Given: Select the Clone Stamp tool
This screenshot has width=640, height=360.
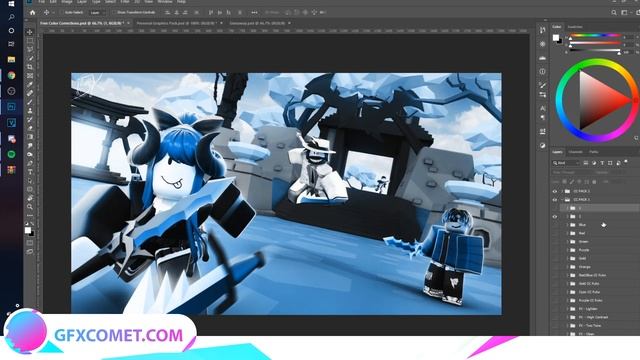Looking at the screenshot, I should (x=30, y=111).
